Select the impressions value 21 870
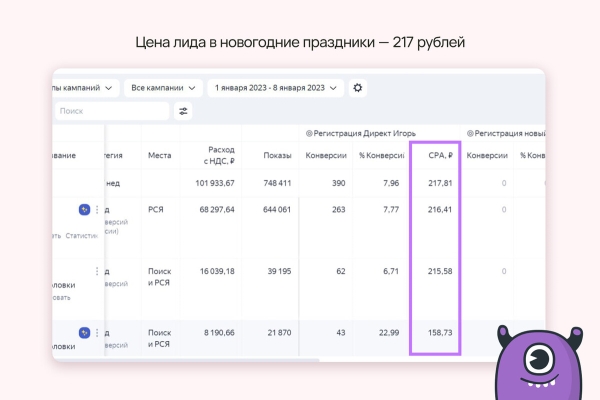 [279, 333]
